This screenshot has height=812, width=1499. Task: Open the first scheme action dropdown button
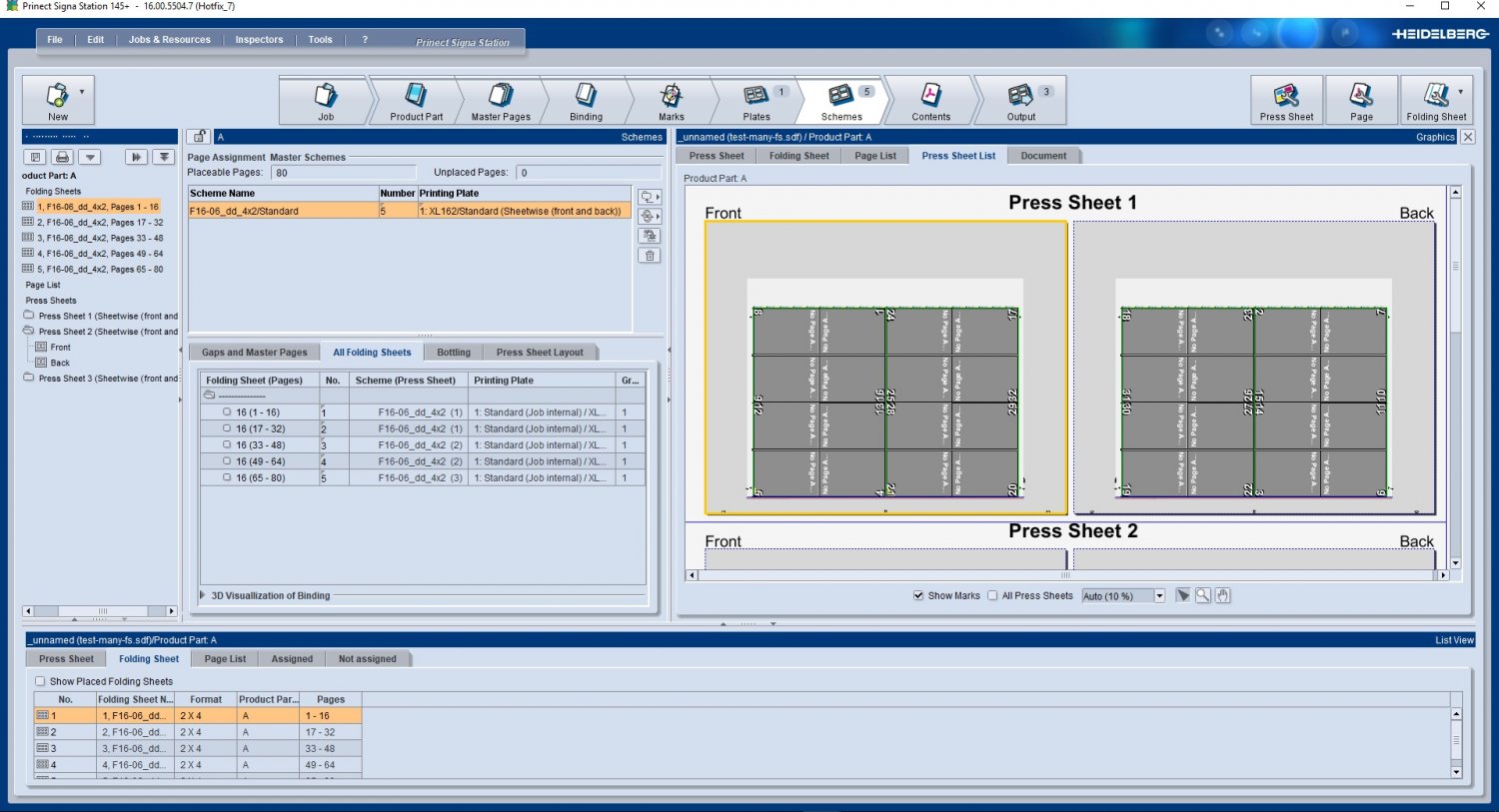(x=650, y=197)
